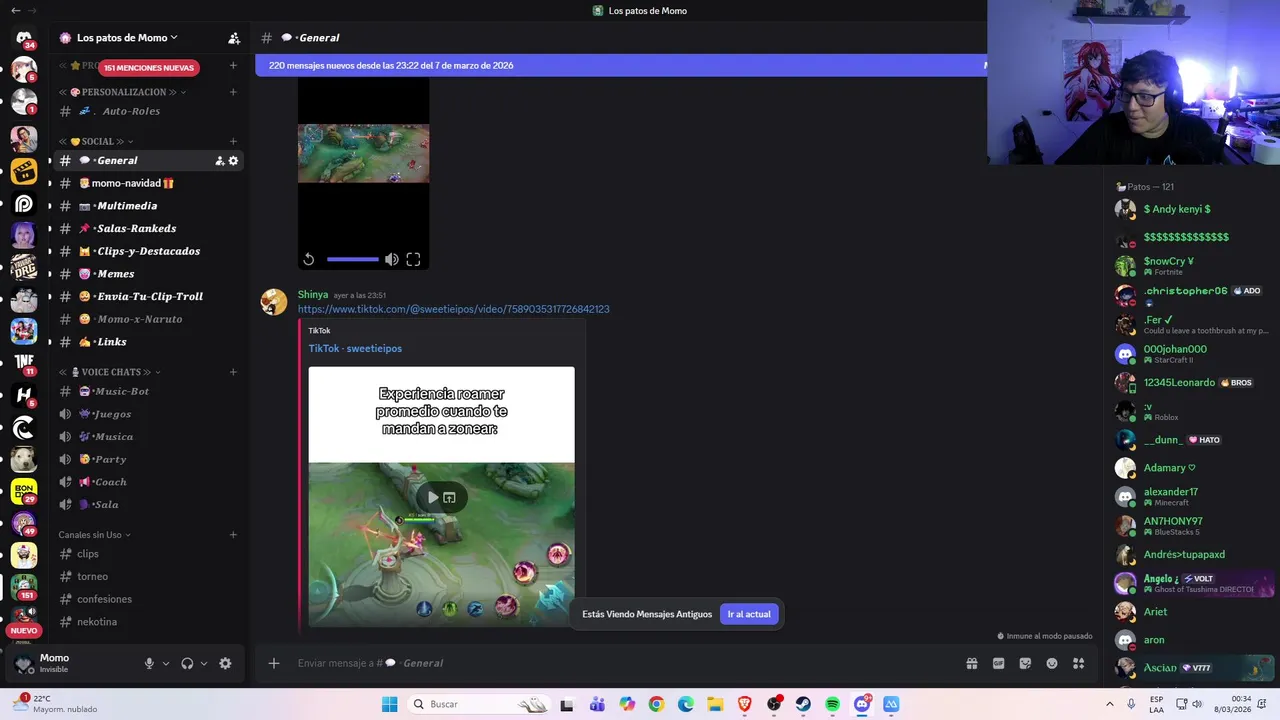Open member alexander17 profile

pos(1194,496)
